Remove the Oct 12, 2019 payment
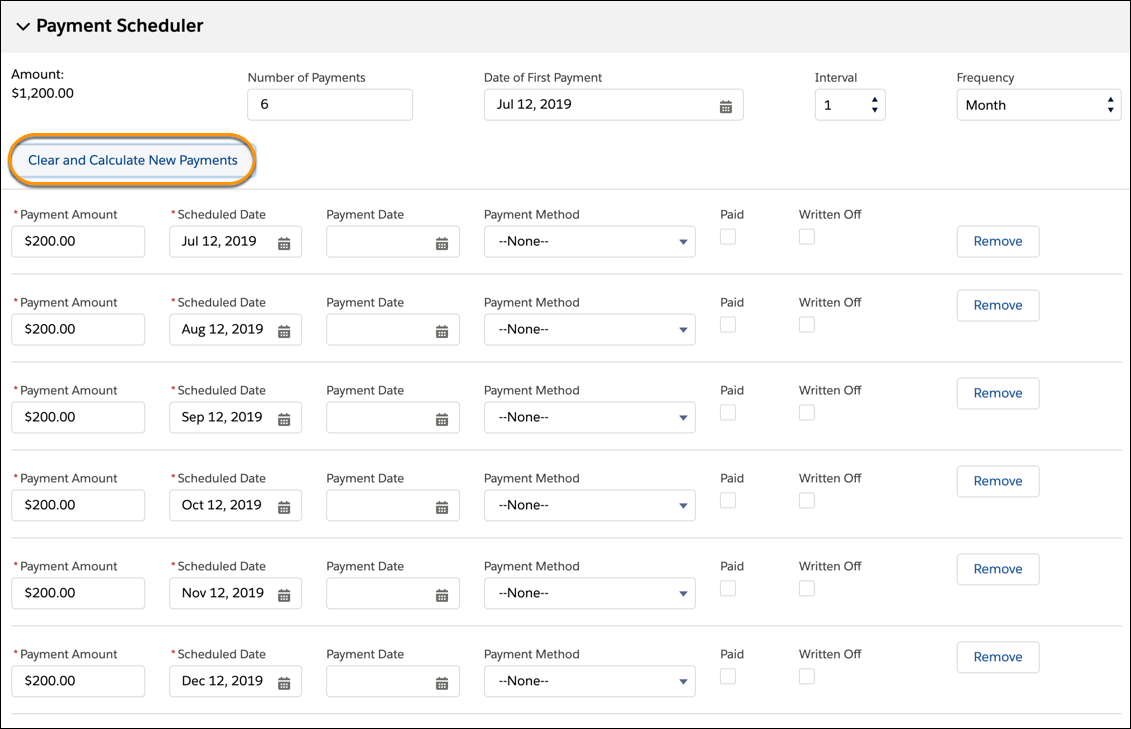The image size is (1131, 729). click(x=998, y=482)
